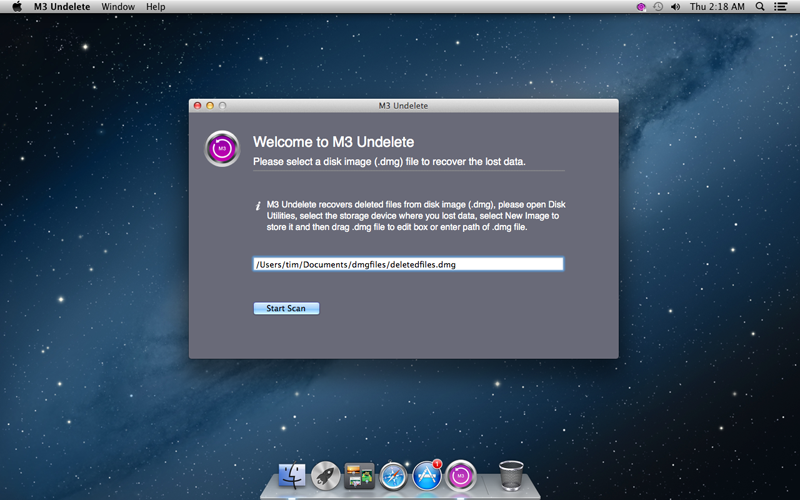Click the M3 Undelete logo in the window
This screenshot has height=500, width=800.
click(x=222, y=148)
